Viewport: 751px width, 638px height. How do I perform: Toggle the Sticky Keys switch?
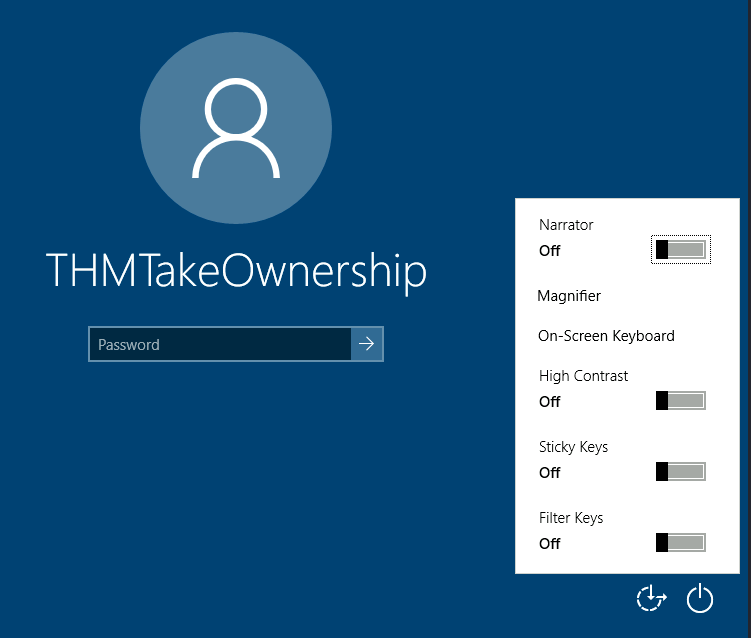pos(681,471)
